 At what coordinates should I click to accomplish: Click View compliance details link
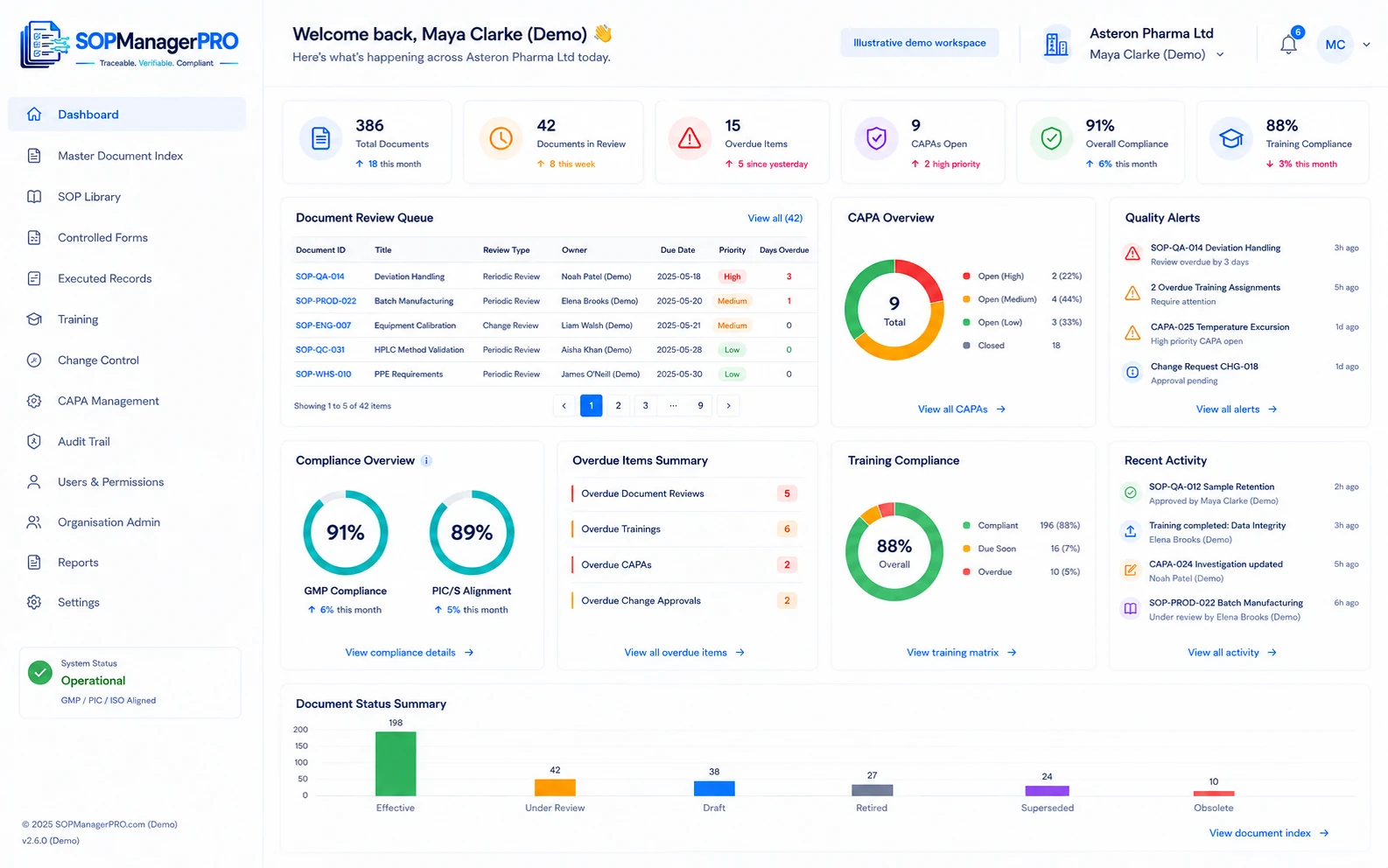tap(410, 653)
